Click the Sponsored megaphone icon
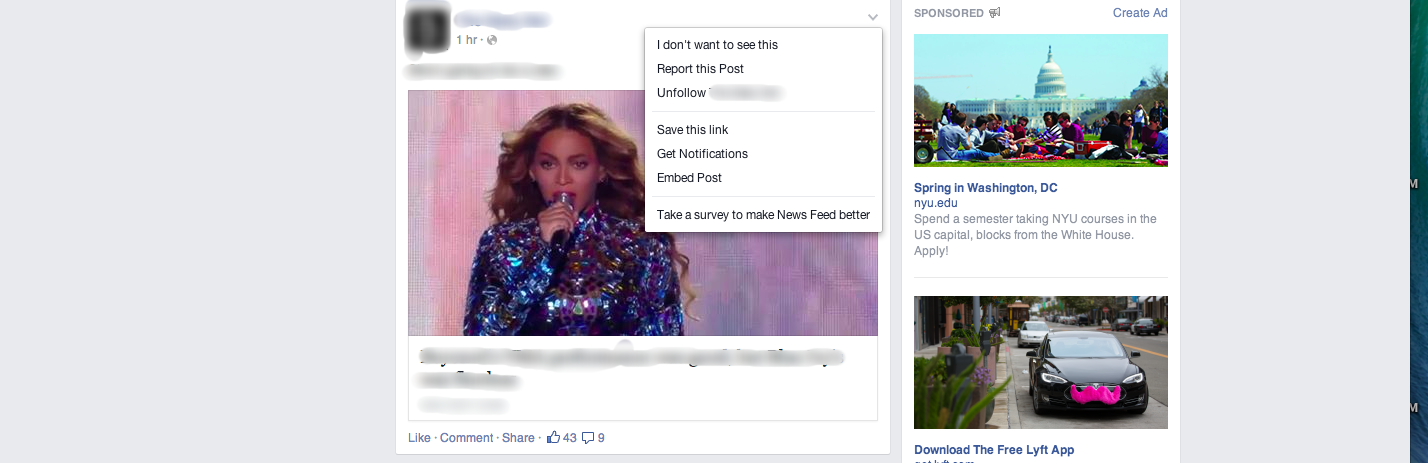Viewport: 1428px width, 463px height. [x=994, y=13]
